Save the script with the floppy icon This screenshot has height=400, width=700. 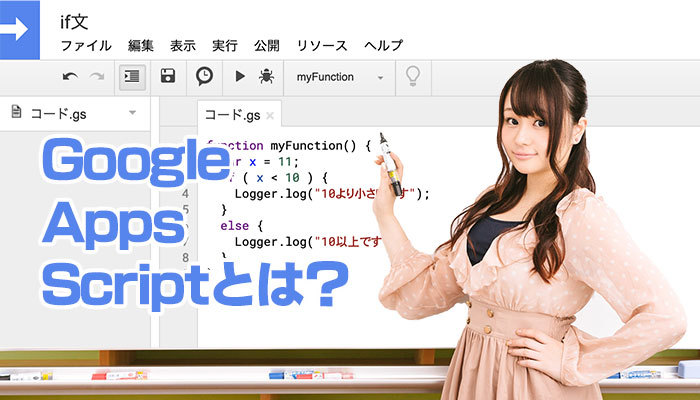[x=168, y=76]
